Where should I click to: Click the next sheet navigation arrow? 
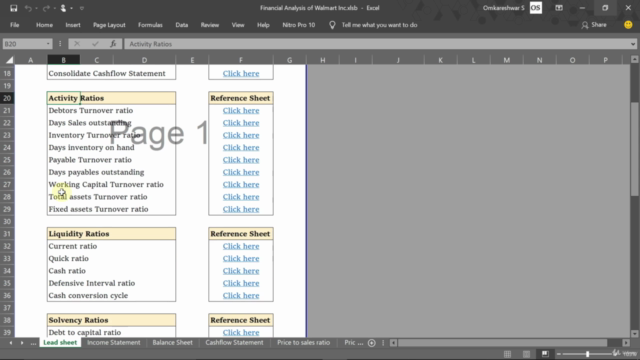[x=22, y=342]
